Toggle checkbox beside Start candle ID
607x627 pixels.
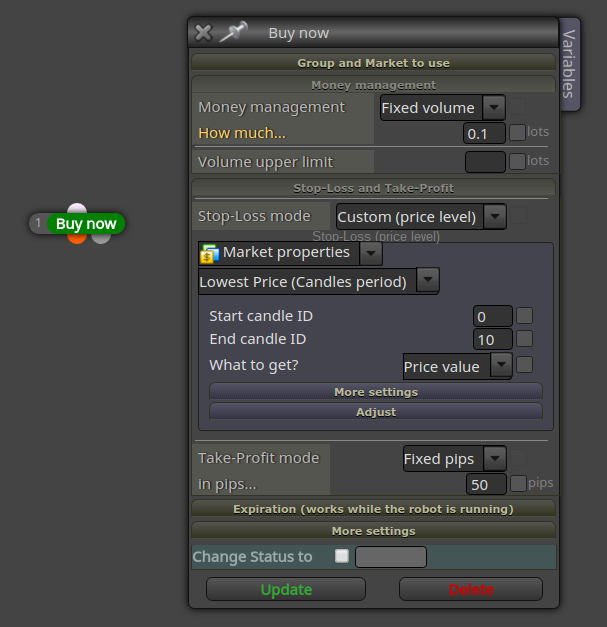coord(525,315)
